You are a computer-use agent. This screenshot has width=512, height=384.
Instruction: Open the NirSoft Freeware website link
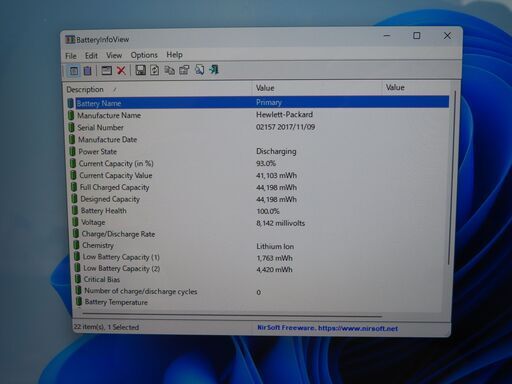(327, 328)
